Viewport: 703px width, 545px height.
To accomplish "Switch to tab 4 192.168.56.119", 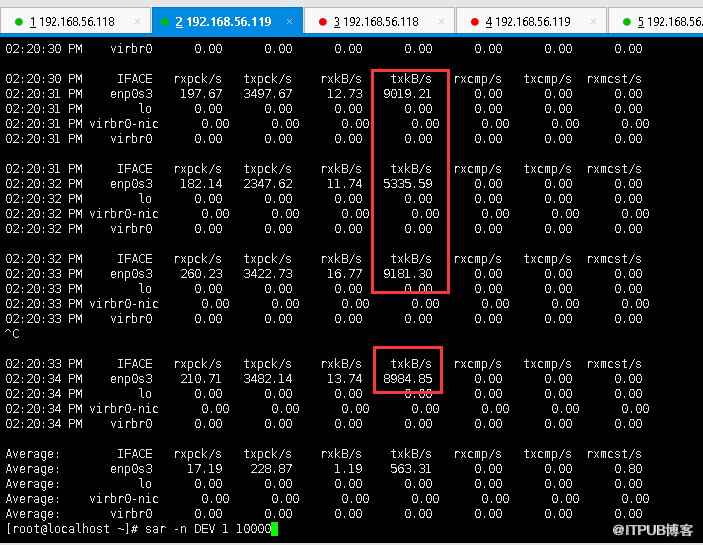I will click(527, 21).
